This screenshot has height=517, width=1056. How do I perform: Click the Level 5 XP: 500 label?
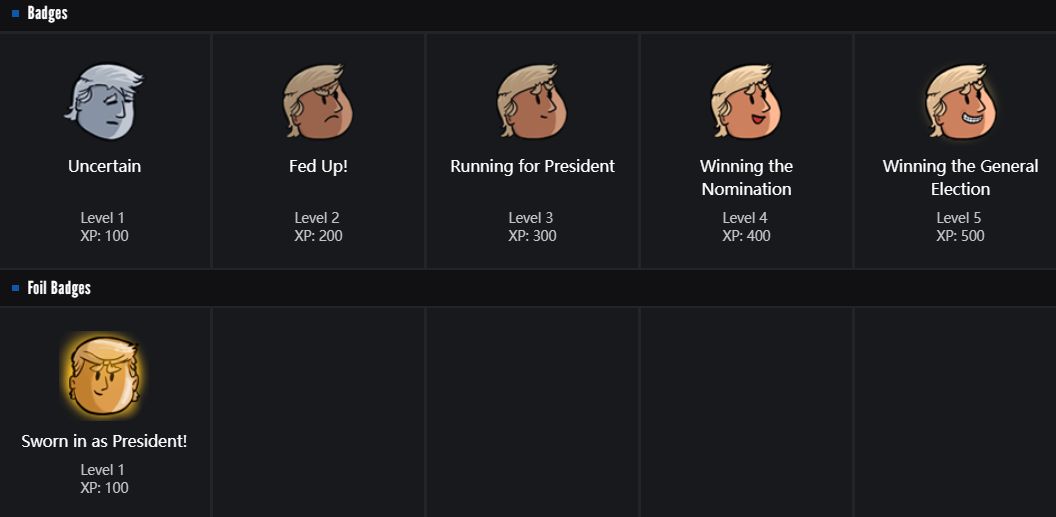click(x=960, y=227)
